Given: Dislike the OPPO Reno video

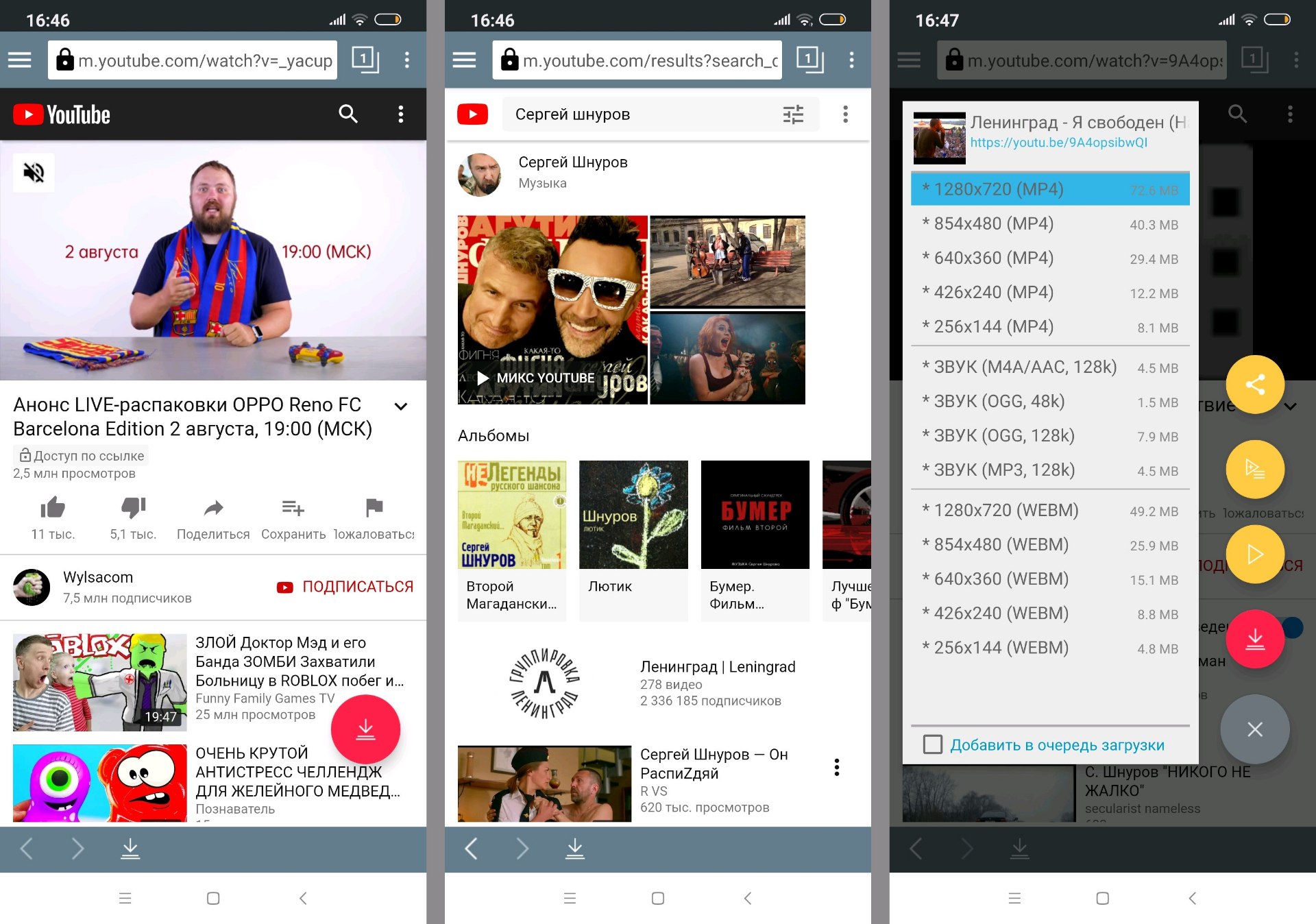Looking at the screenshot, I should point(134,508).
